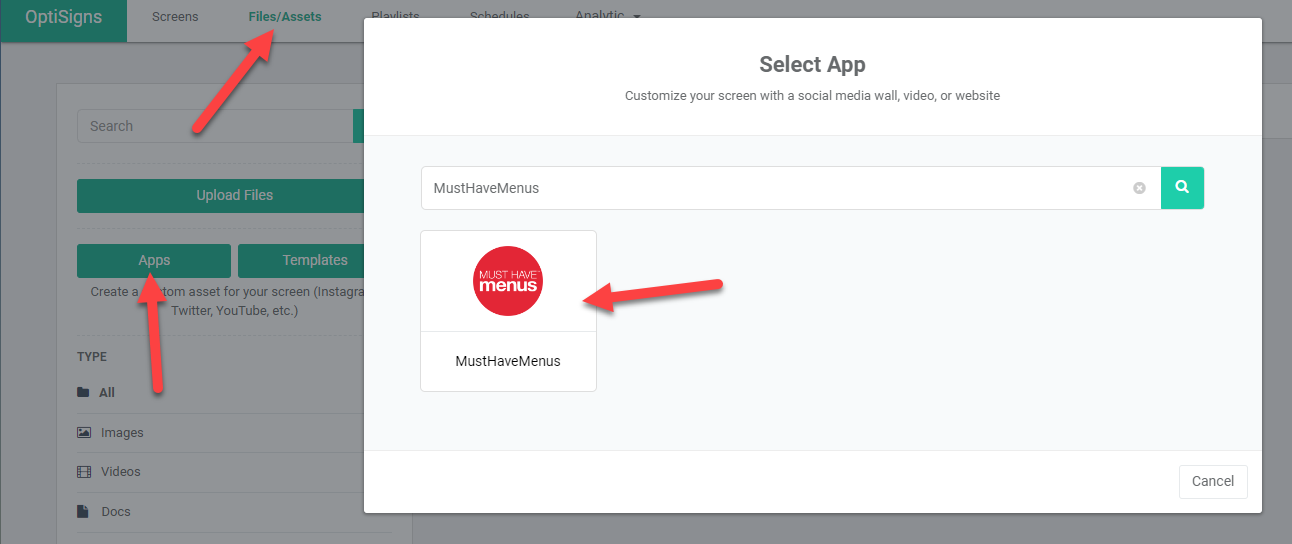1292x544 pixels.
Task: Click the MustHaveMenus app name label
Action: [508, 361]
